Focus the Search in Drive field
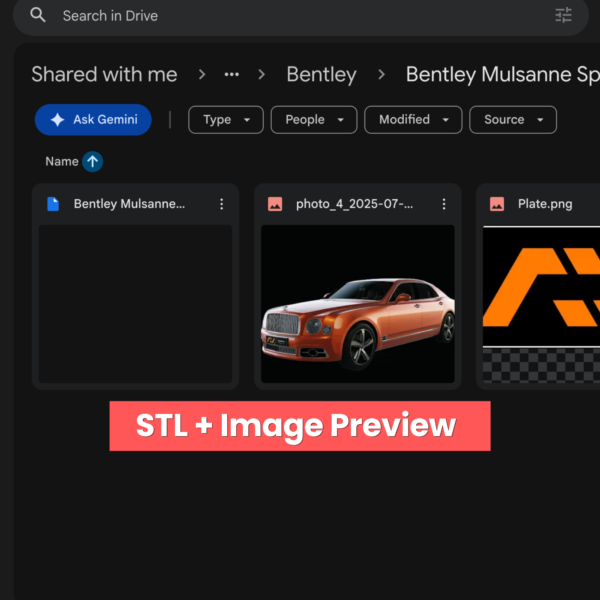The width and height of the screenshot is (600, 600). pyautogui.click(x=300, y=16)
